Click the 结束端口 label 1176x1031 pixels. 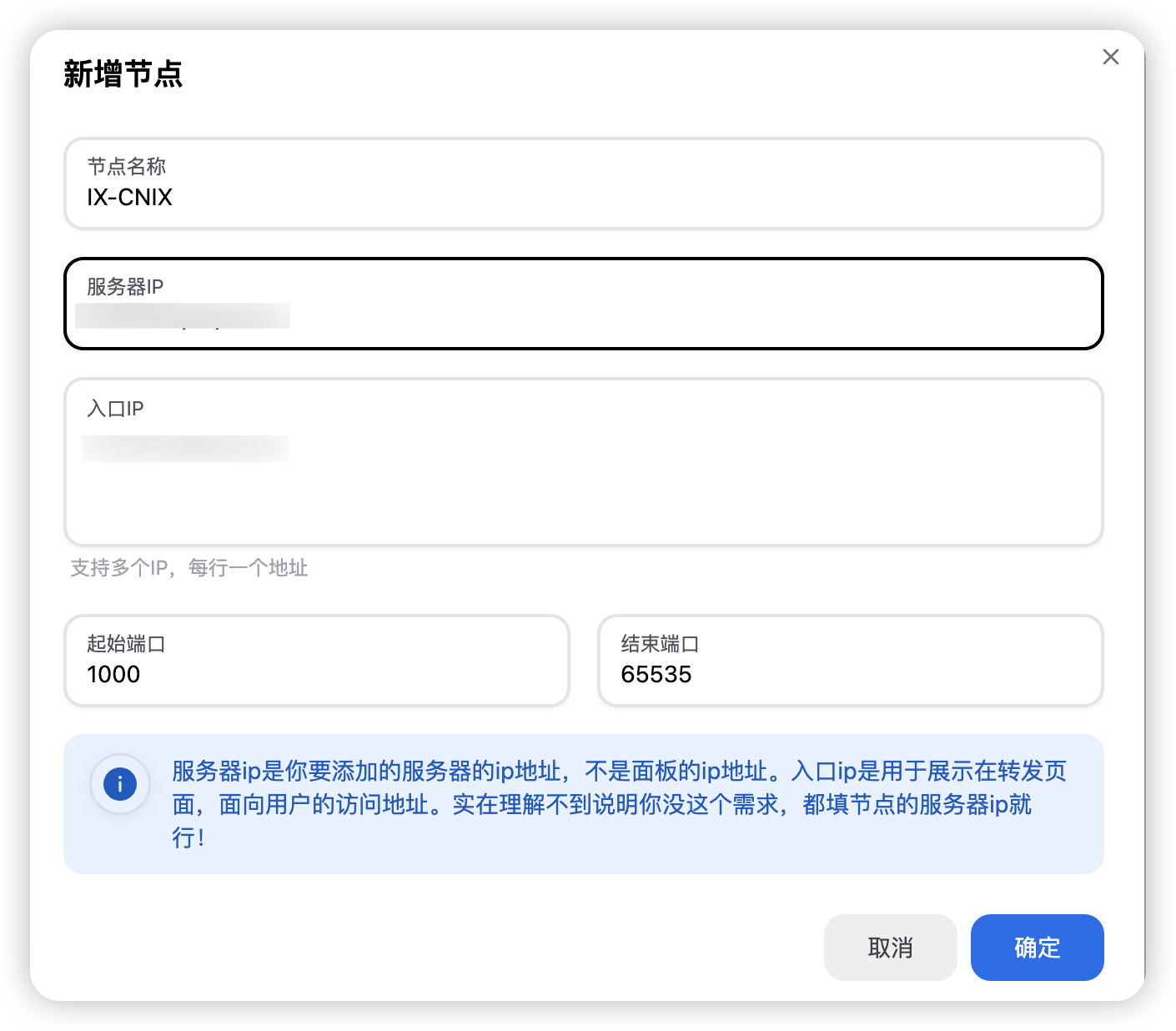point(660,644)
